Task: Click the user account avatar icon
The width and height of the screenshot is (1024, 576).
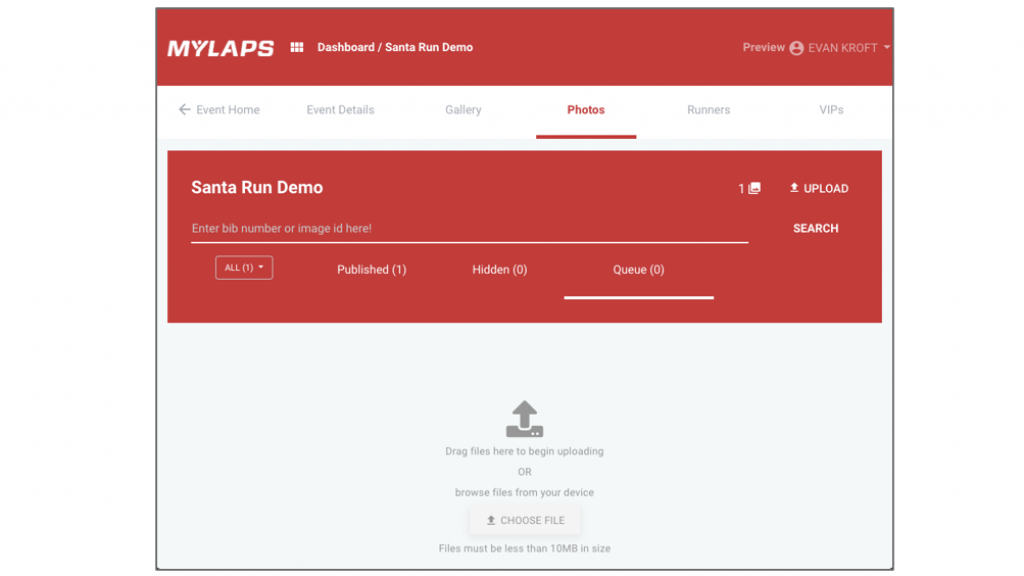Action: 796,48
